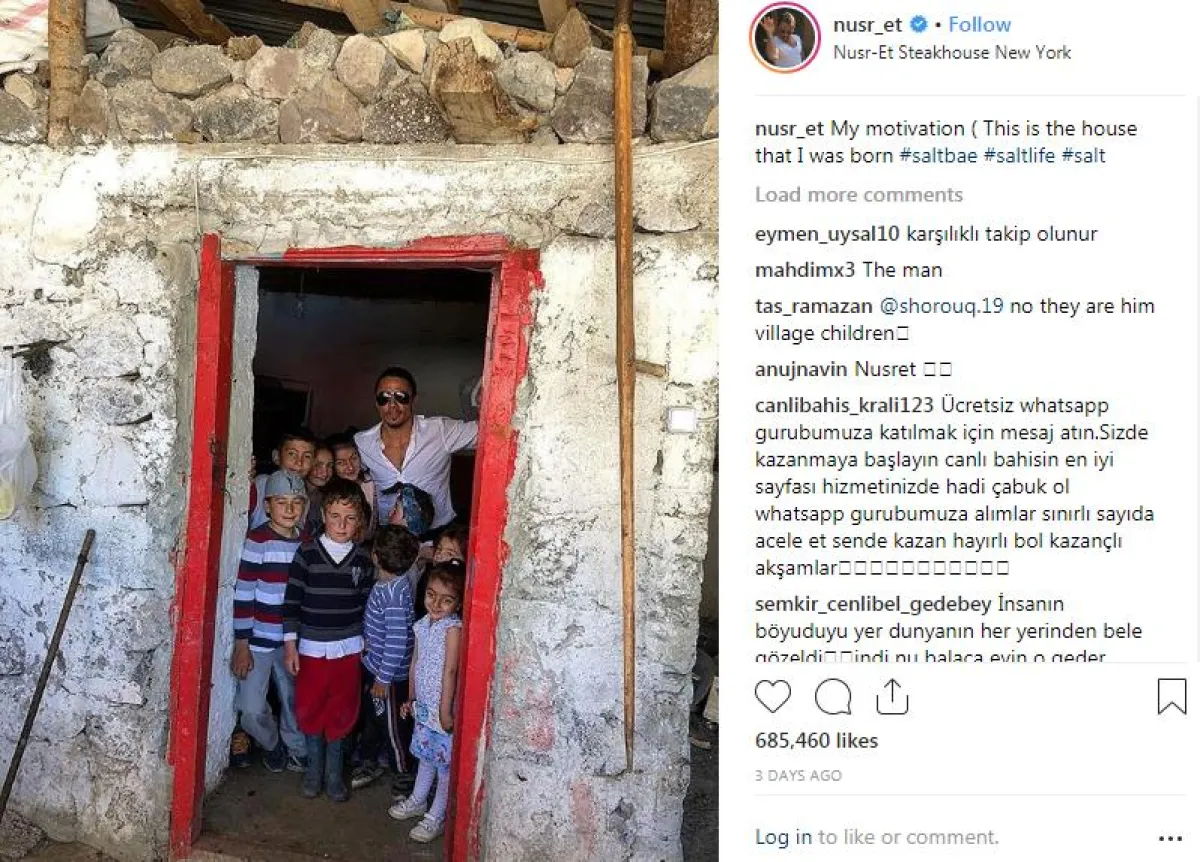Open the #saltlife hashtag
Screen dimensions: 1200x862
point(1020,156)
